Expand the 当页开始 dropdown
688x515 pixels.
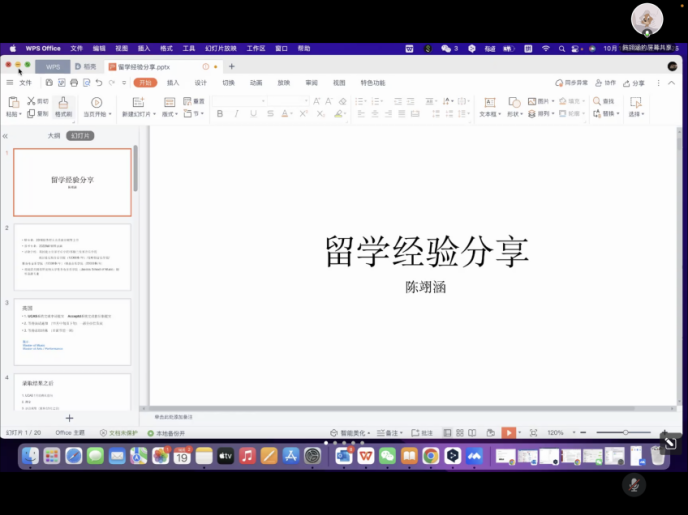click(97, 114)
